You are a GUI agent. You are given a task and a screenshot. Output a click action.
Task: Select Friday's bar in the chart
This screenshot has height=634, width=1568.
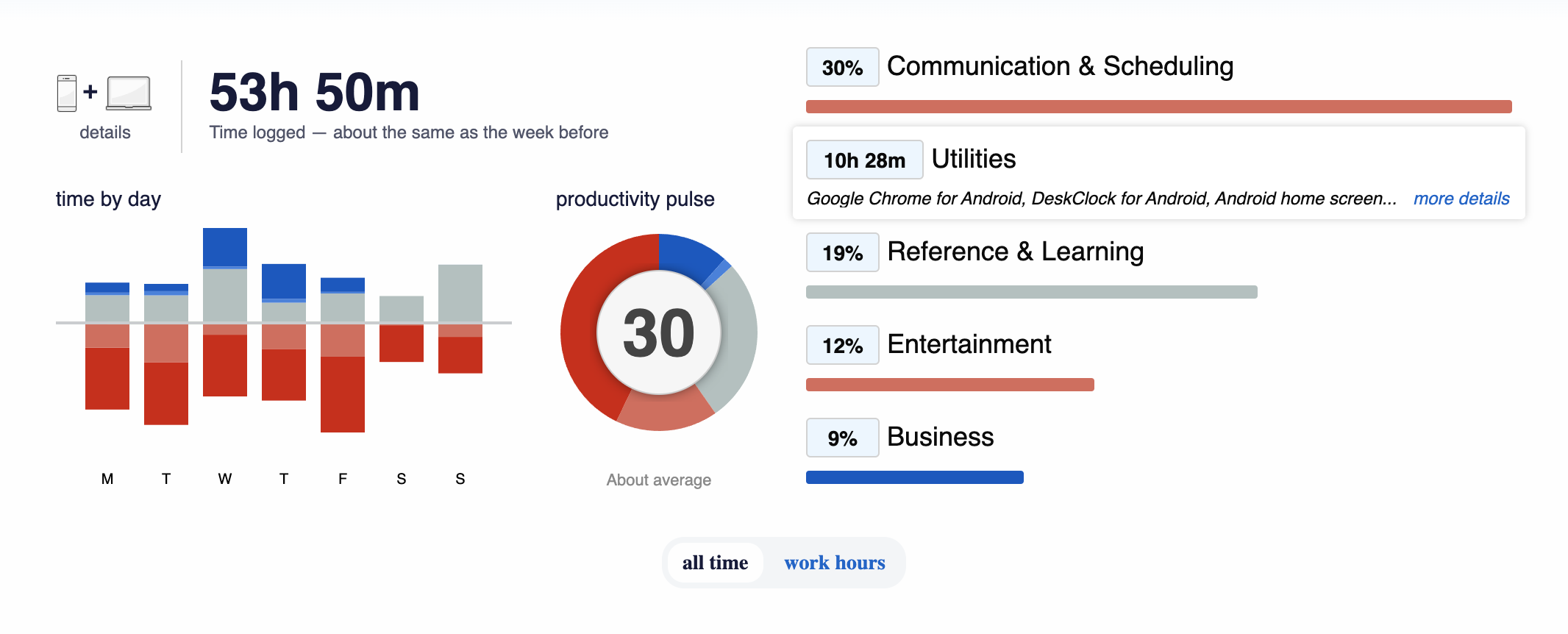coord(343,355)
